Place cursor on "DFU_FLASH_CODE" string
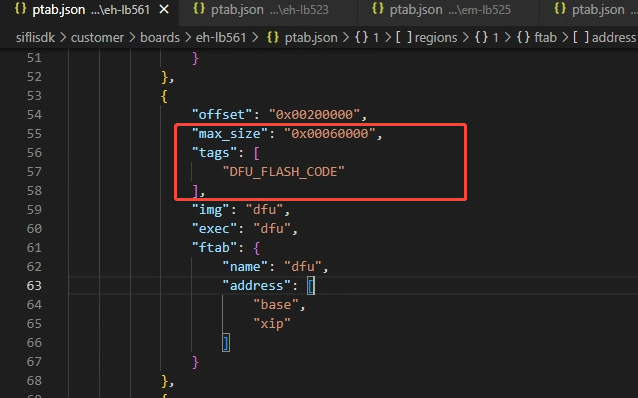The image size is (638, 398). (283, 172)
